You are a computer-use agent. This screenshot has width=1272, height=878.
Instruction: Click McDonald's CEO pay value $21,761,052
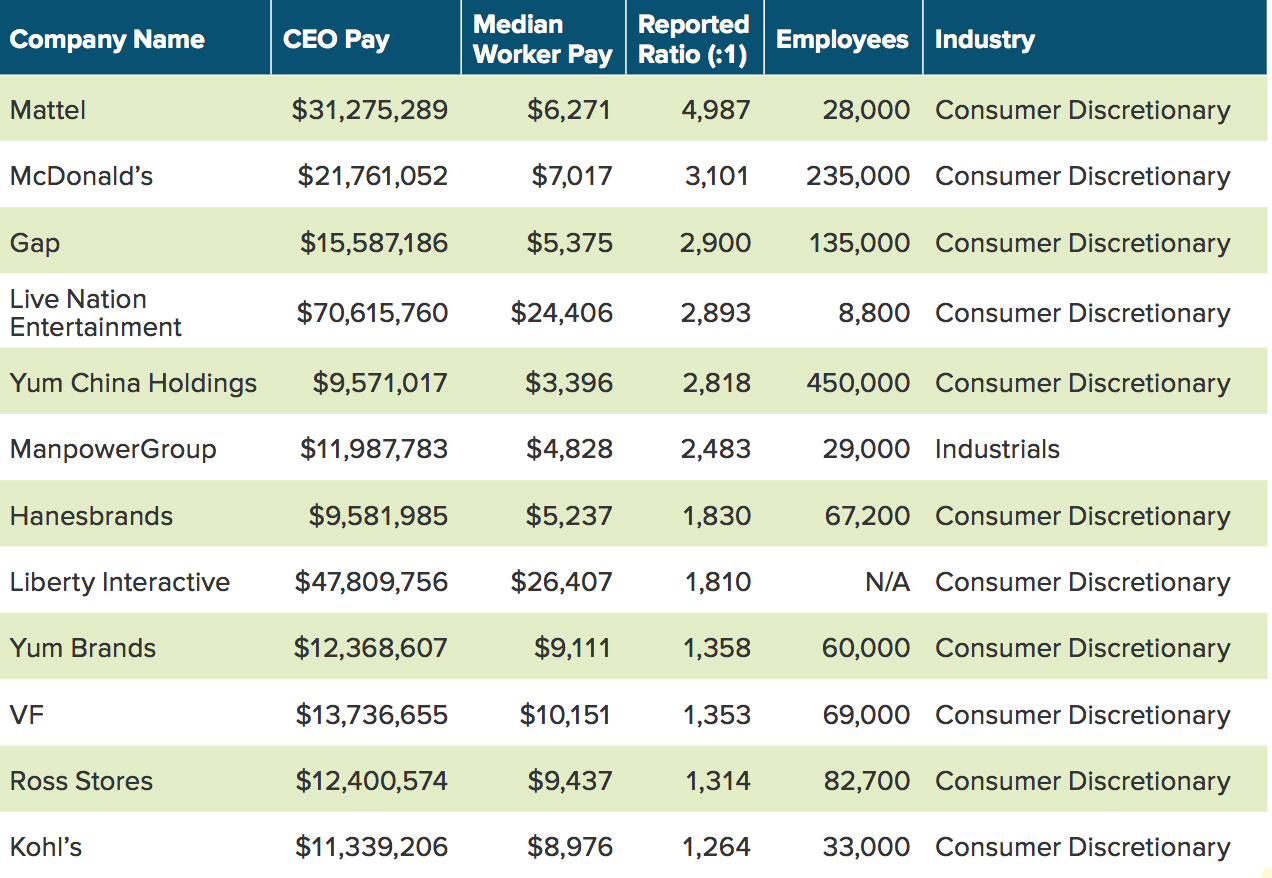point(373,177)
